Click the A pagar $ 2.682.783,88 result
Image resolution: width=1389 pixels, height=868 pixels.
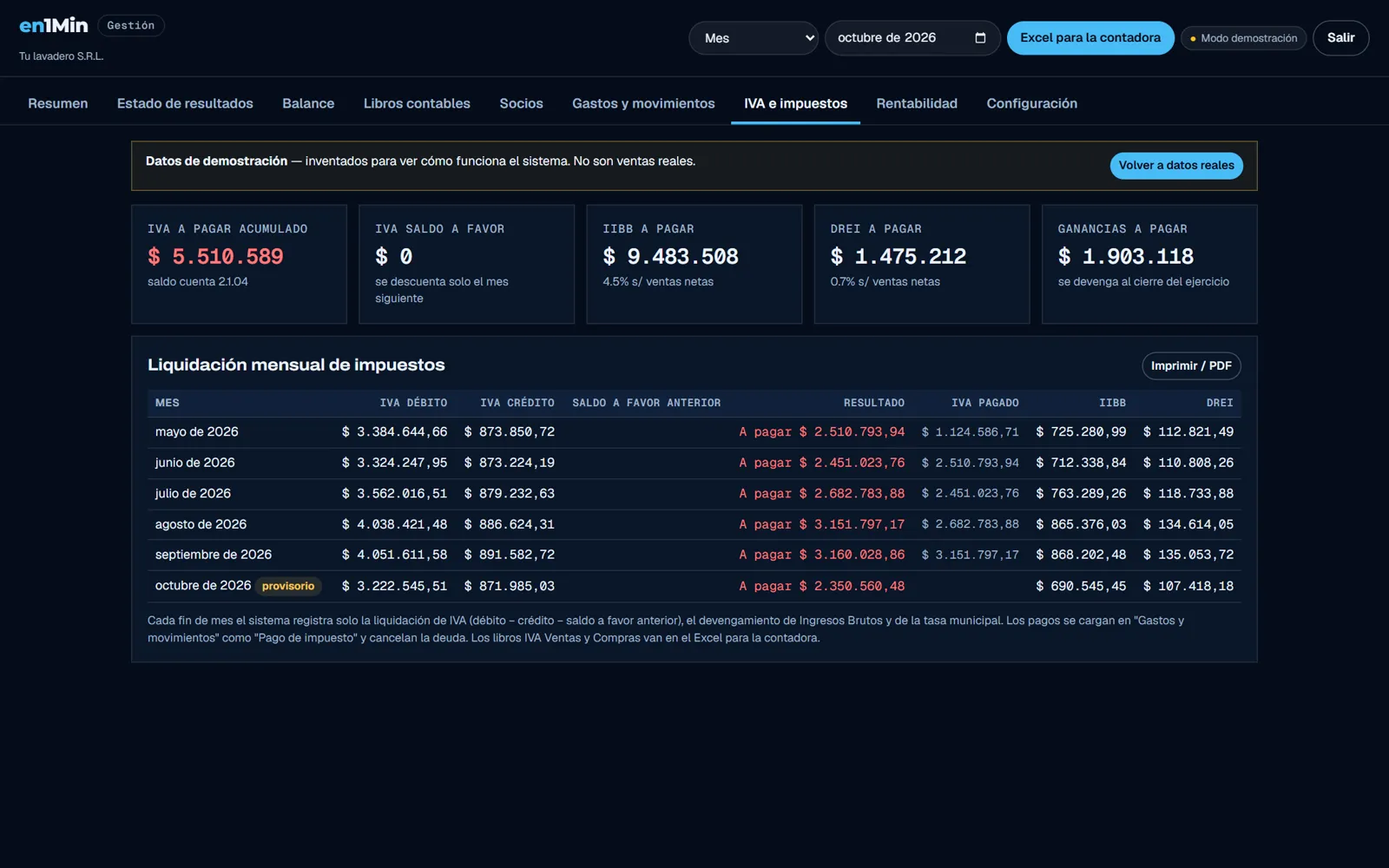pos(822,494)
